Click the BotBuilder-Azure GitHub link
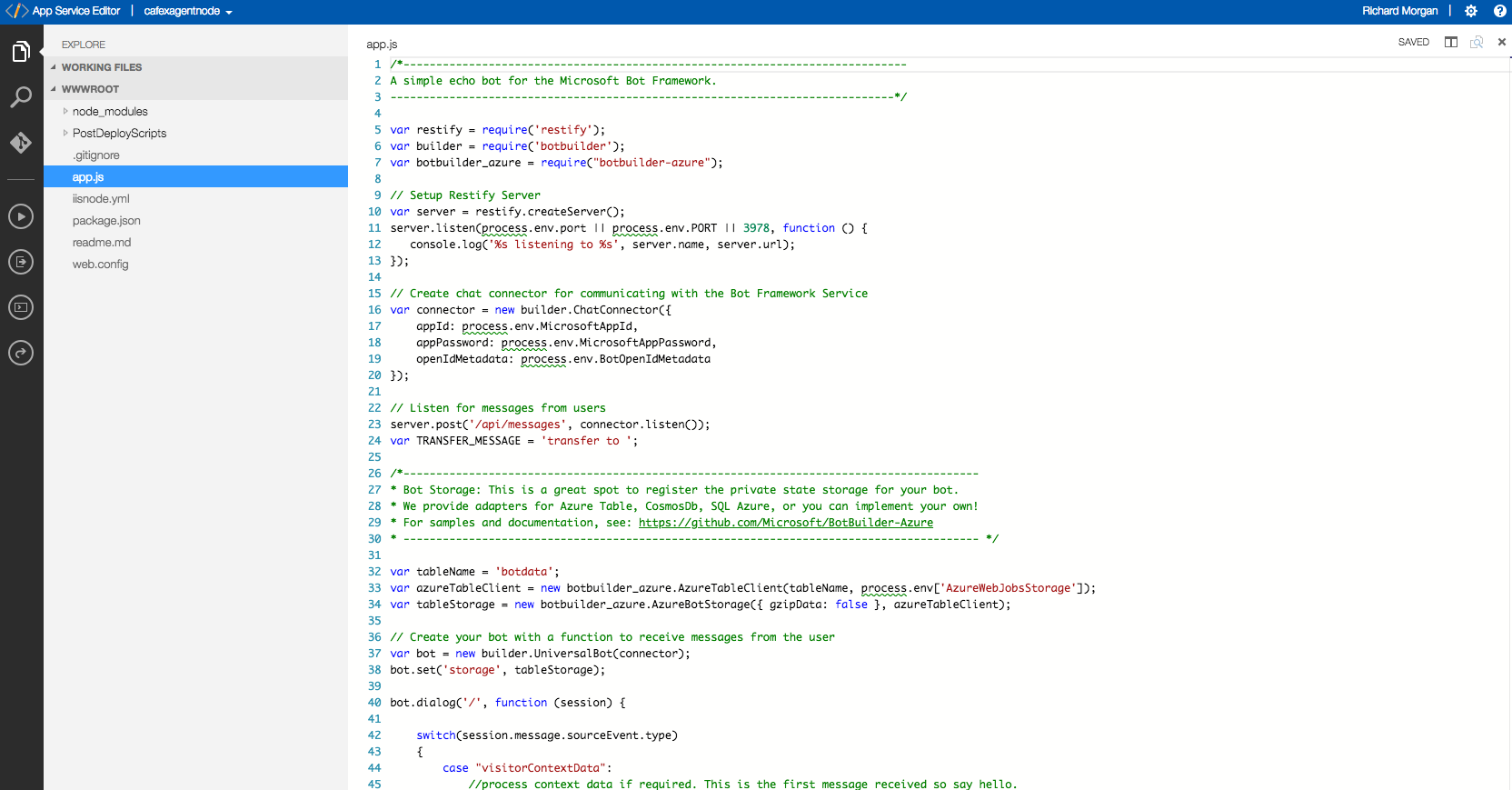The image size is (1512, 790). tap(785, 522)
